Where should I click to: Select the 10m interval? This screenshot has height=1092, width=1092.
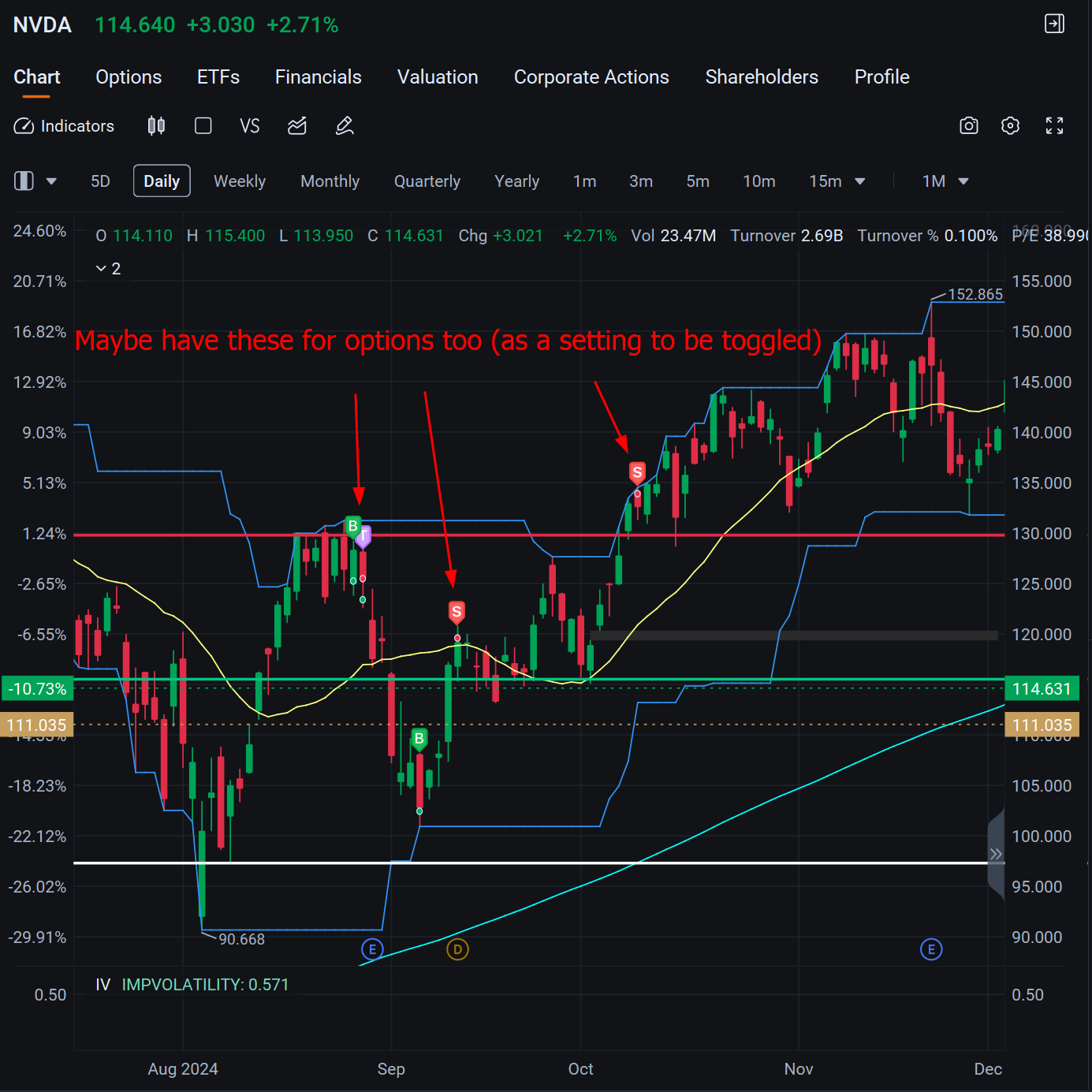tap(759, 181)
